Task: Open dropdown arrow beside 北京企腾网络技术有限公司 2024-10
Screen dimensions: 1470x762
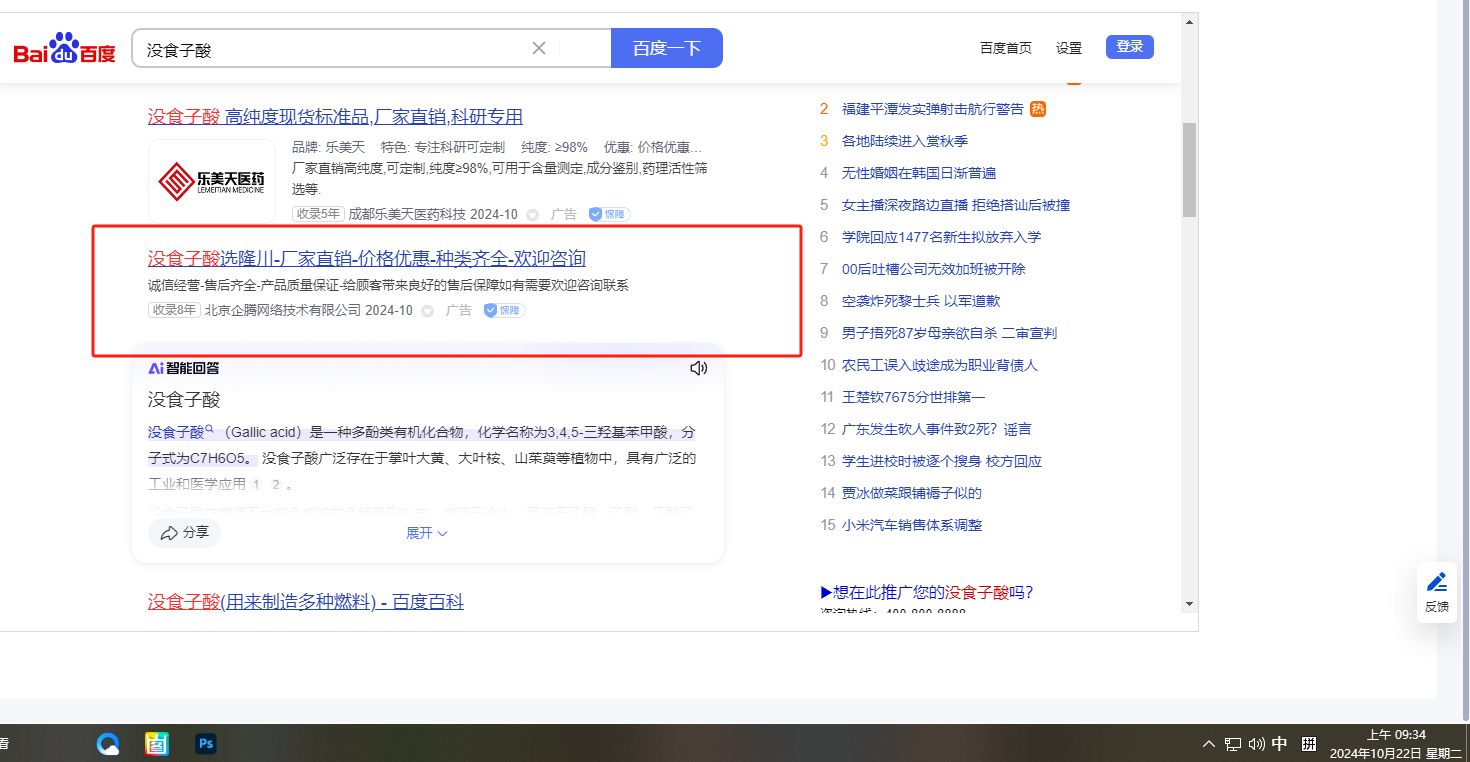Action: pyautogui.click(x=427, y=311)
